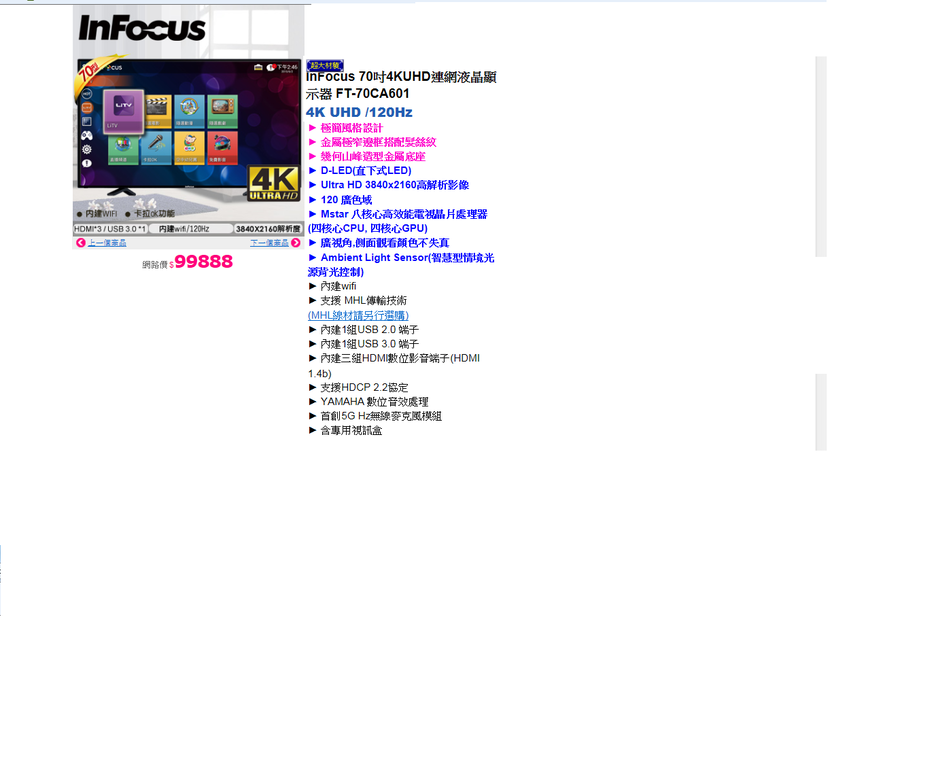Click the previous product arrow icon
The width and height of the screenshot is (938, 768).
(81, 243)
